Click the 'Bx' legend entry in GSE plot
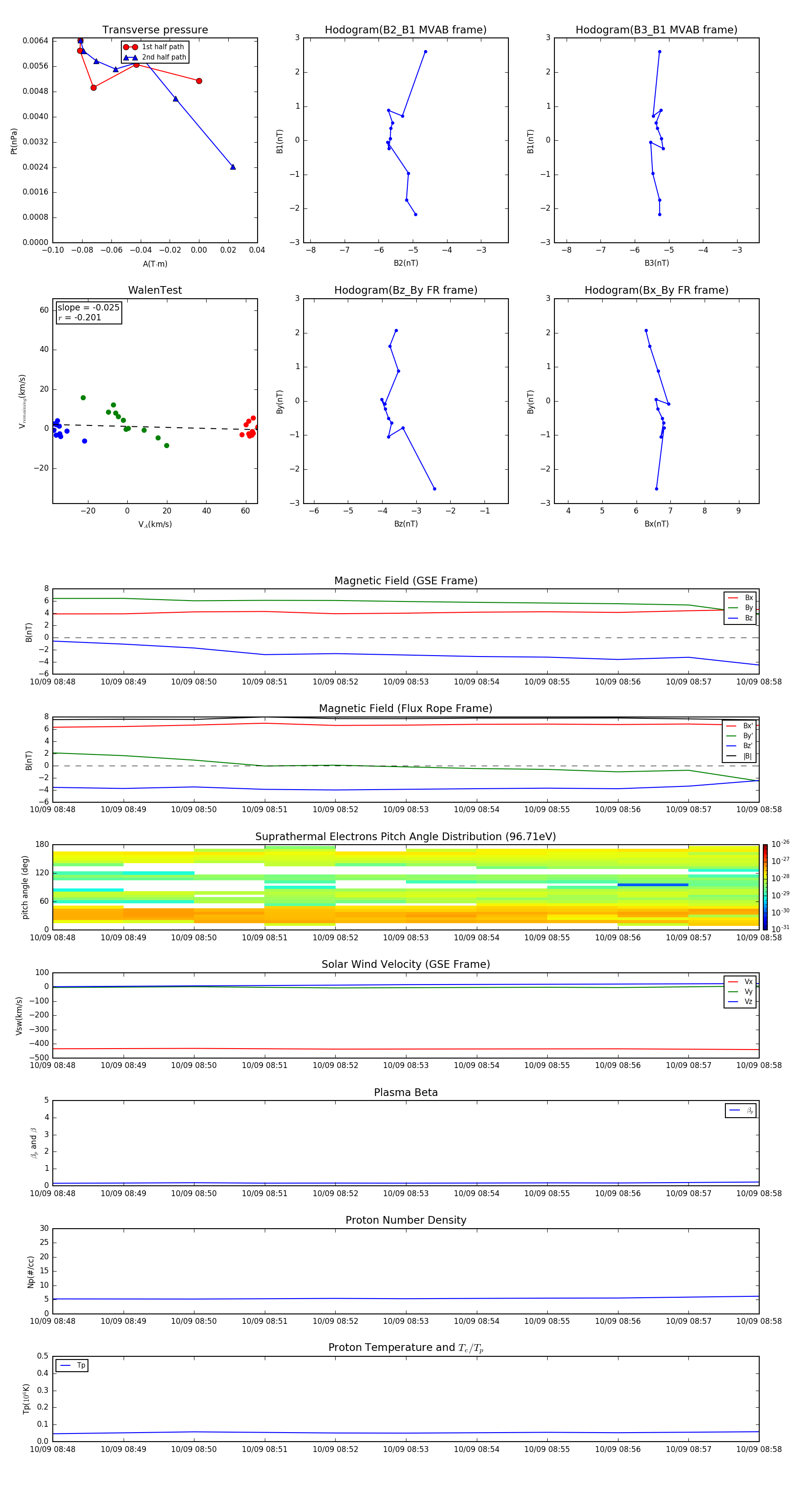Screen dimensions: 812x1489 point(740,598)
